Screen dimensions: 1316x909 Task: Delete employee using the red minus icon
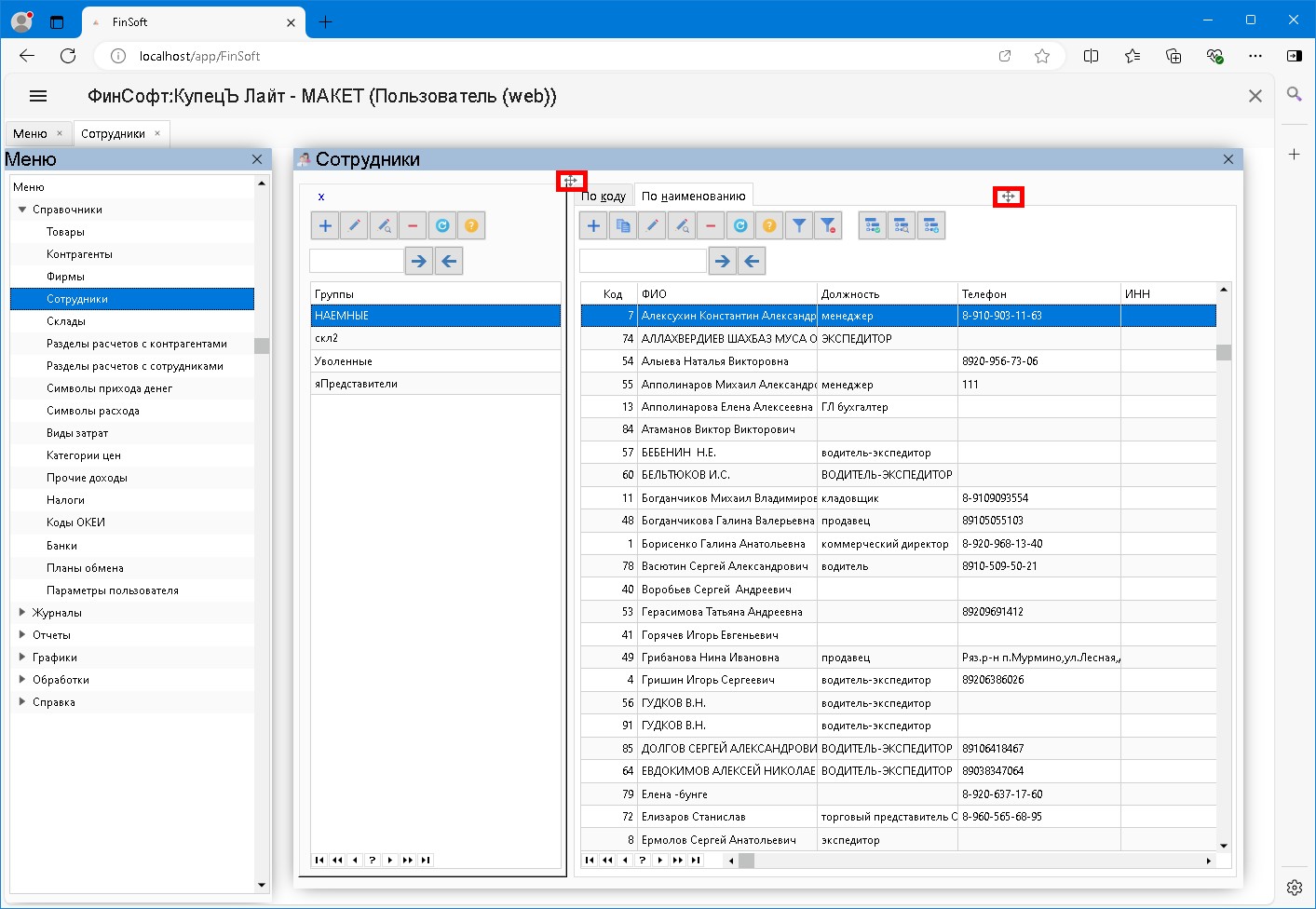(711, 225)
